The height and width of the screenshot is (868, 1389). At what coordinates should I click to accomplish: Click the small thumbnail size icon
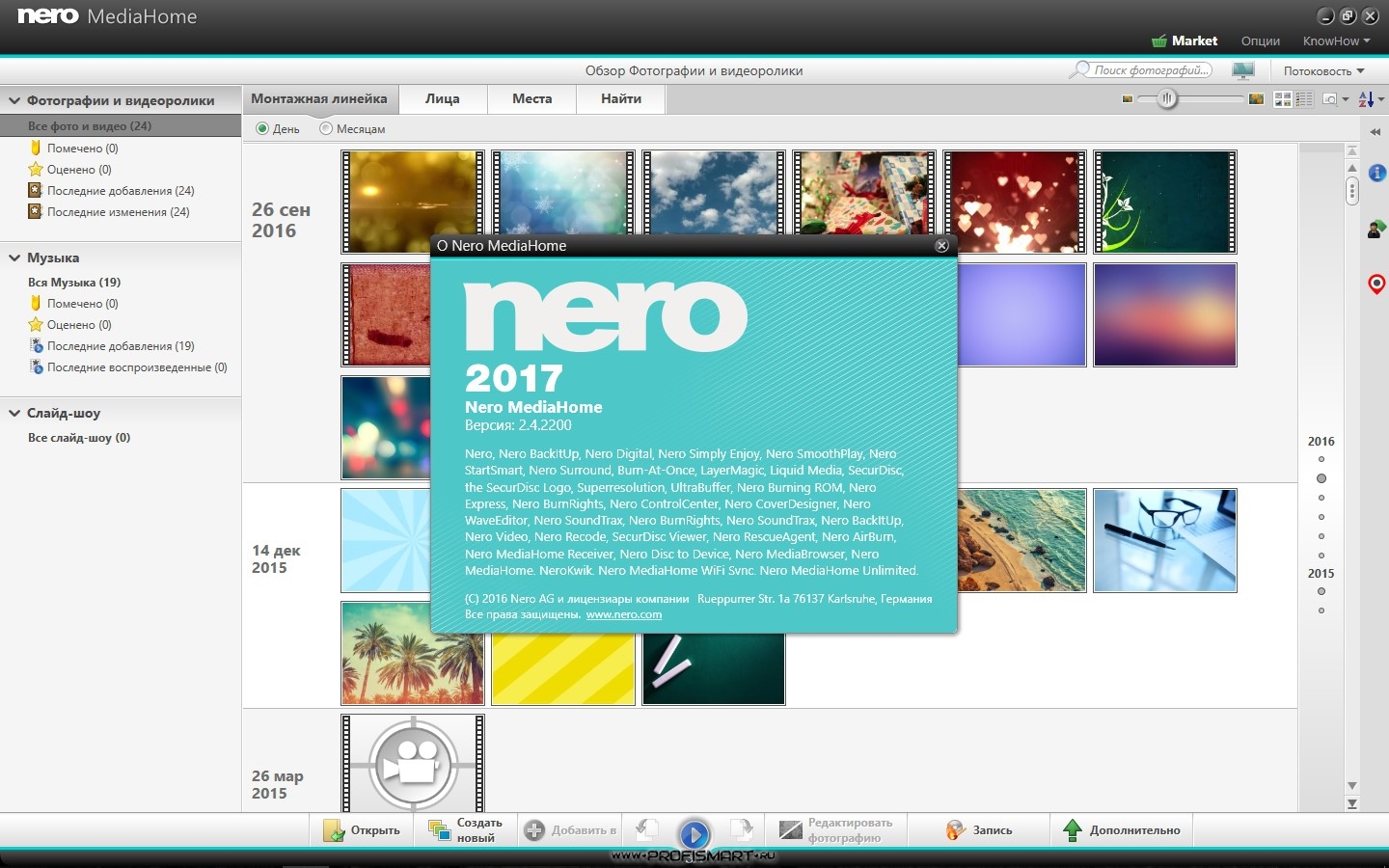coord(1127,99)
